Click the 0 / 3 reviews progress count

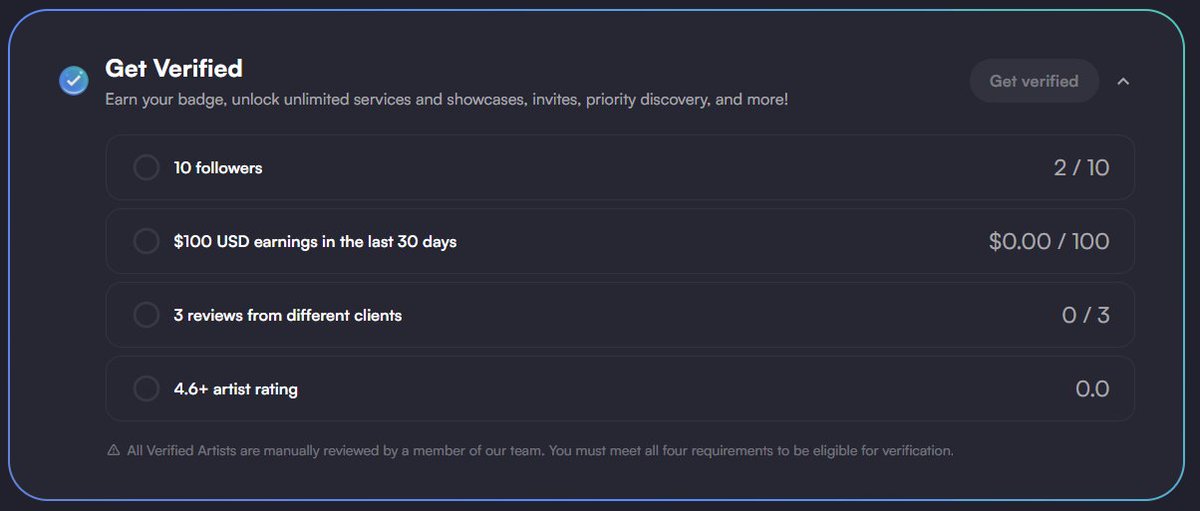(1086, 315)
